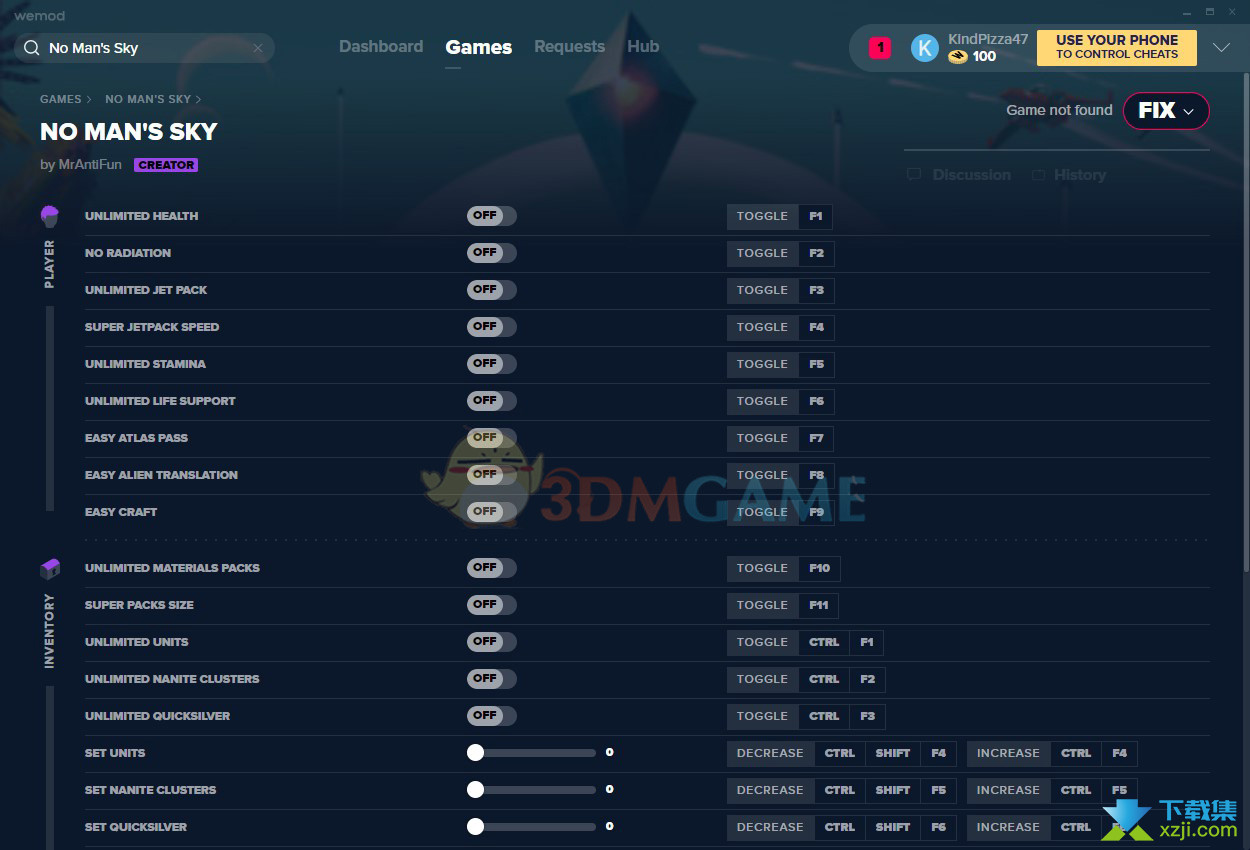Click the F10 hotkey for Materials Packs
This screenshot has width=1250, height=850.
pos(820,568)
